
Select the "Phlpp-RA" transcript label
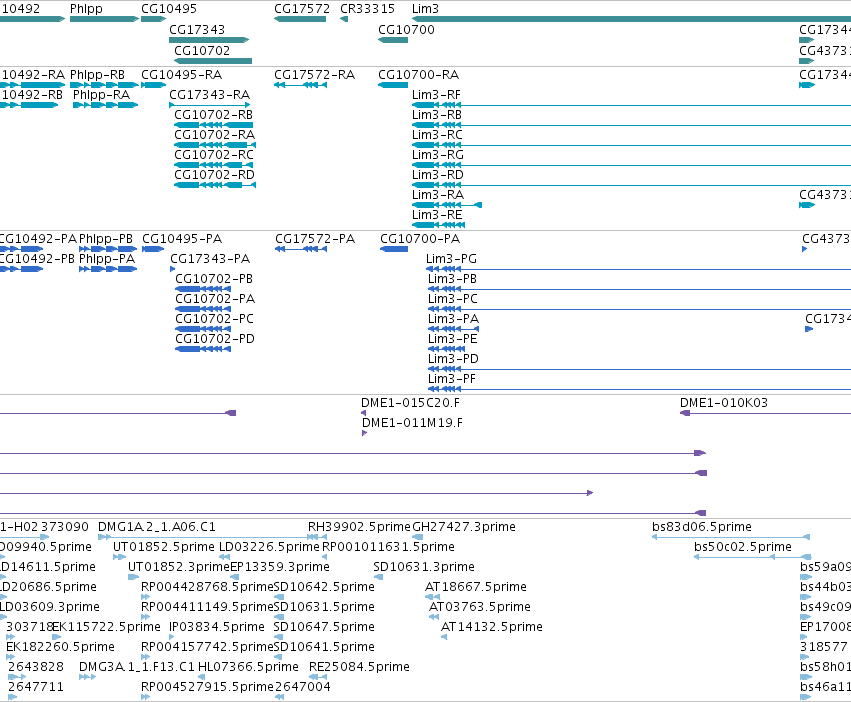(101, 94)
